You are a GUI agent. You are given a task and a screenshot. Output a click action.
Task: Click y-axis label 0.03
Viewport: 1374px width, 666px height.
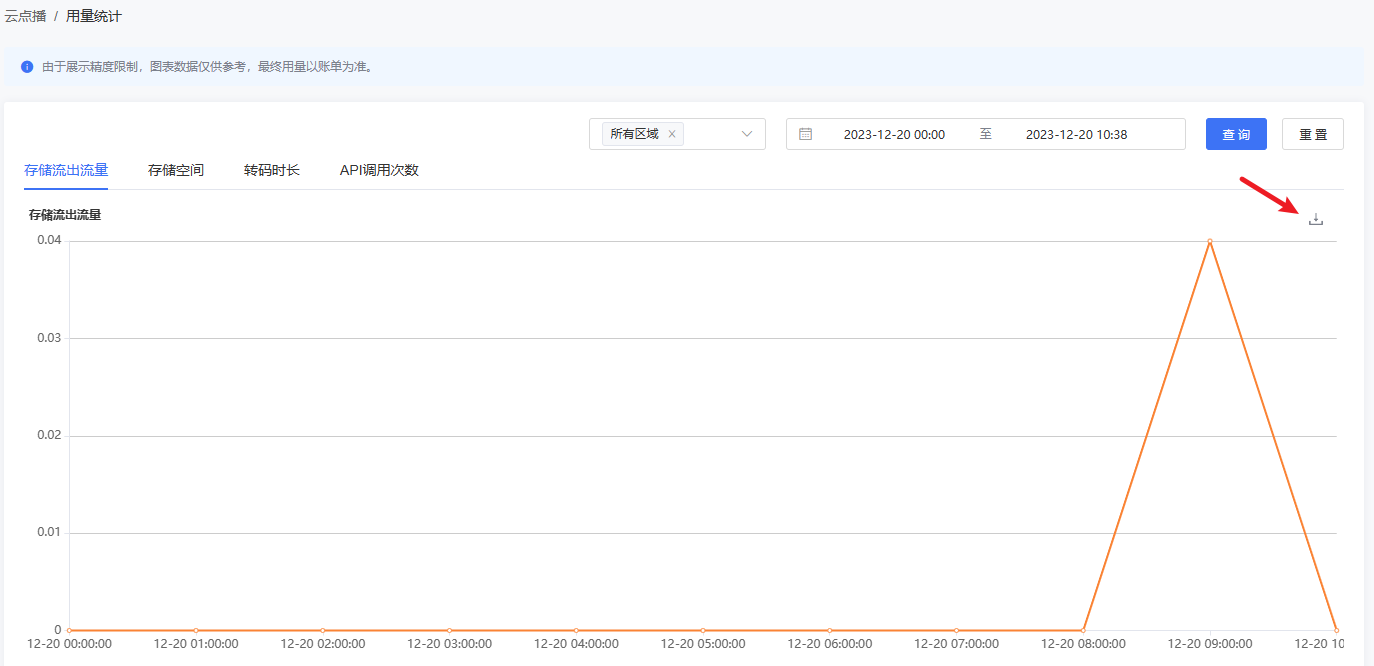click(49, 338)
